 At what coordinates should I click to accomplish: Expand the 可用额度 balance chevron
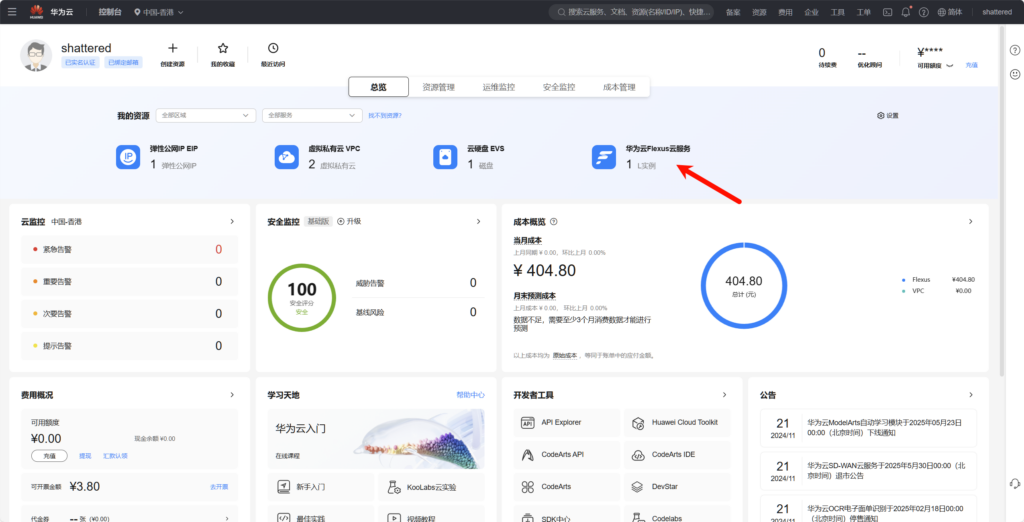click(950, 65)
